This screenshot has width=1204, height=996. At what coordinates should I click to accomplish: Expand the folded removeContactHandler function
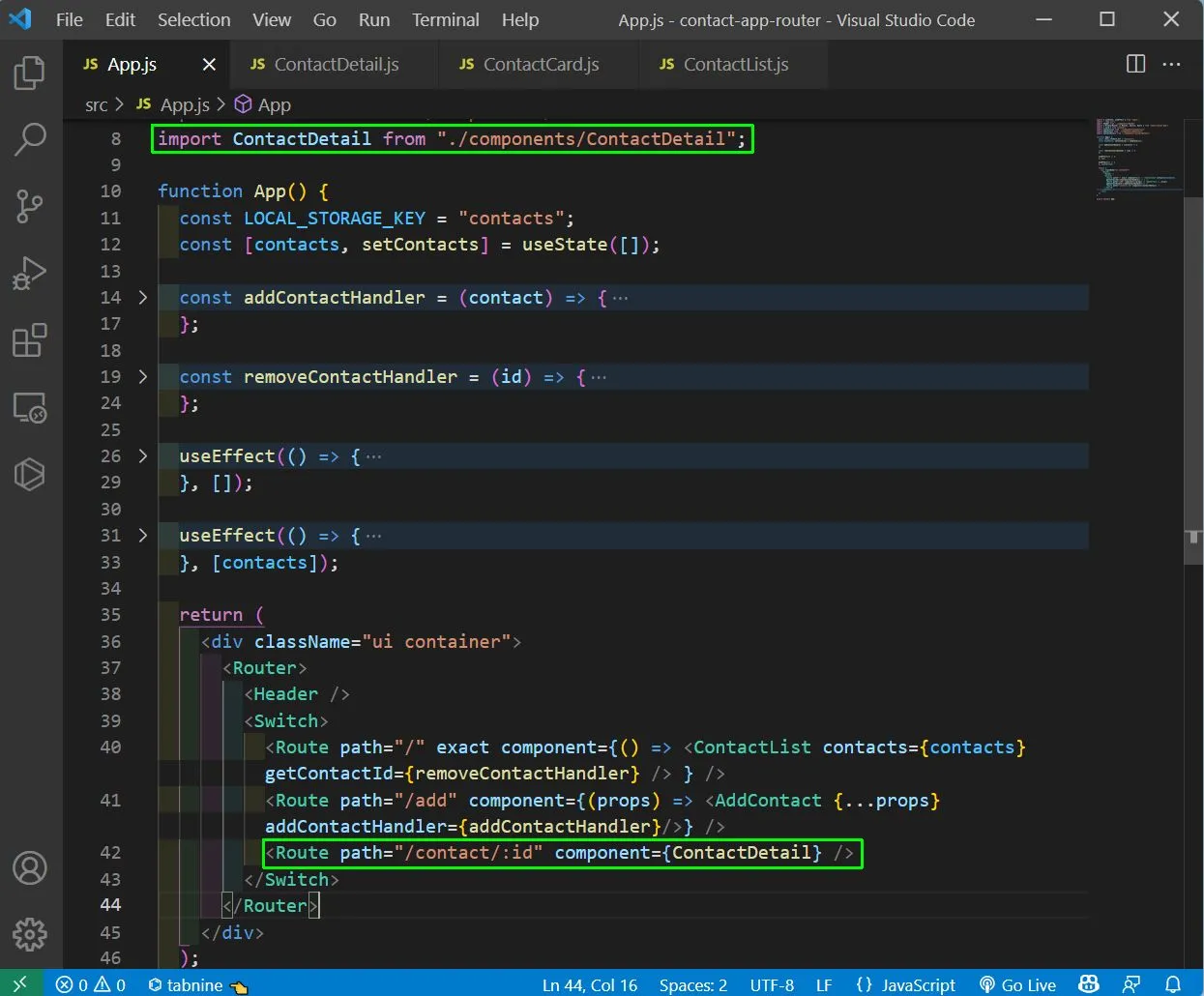(143, 377)
